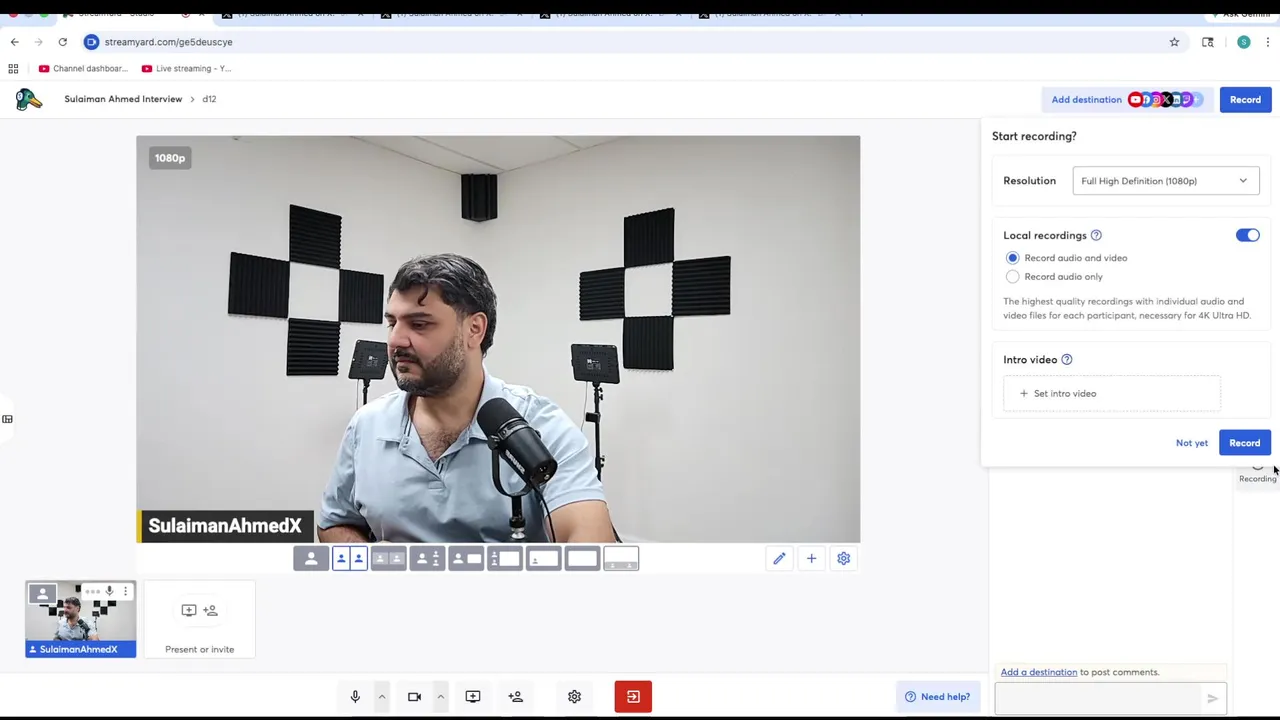Click the SulaimanAhmedX participant thumbnail
Screen dimensions: 1280x720
pos(81,619)
